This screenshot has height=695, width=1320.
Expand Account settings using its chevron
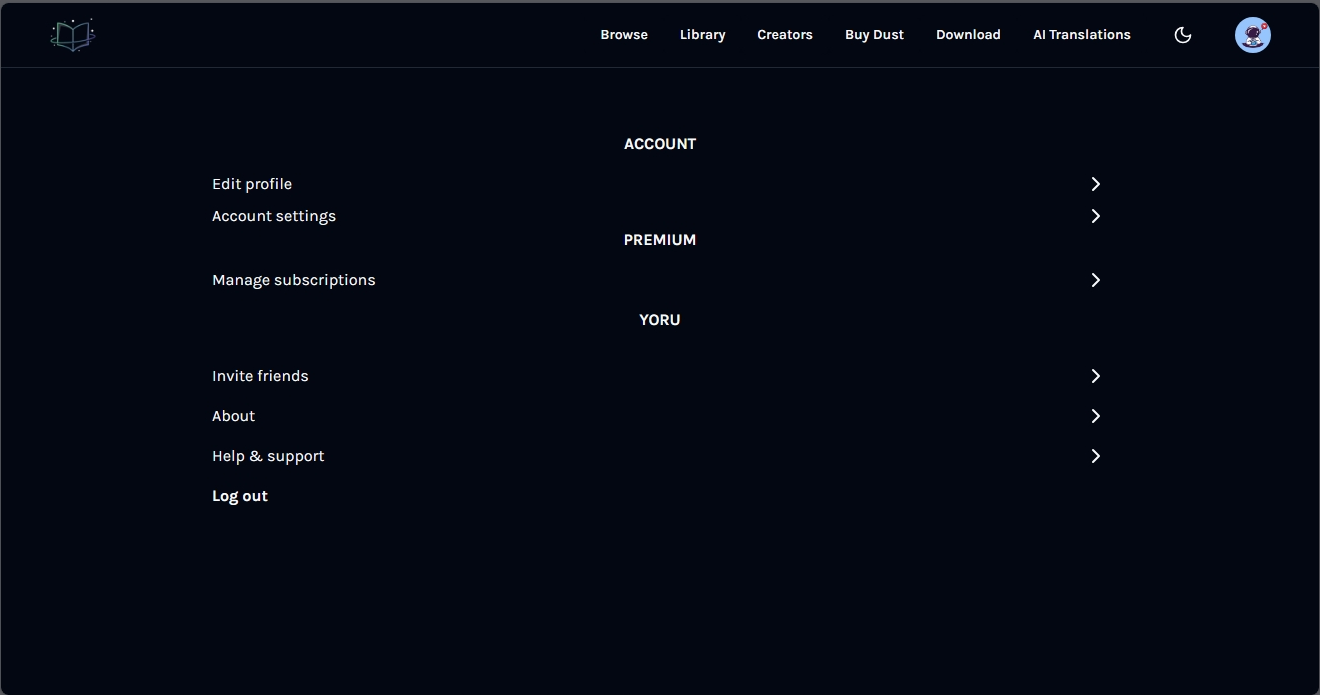[x=1095, y=216]
